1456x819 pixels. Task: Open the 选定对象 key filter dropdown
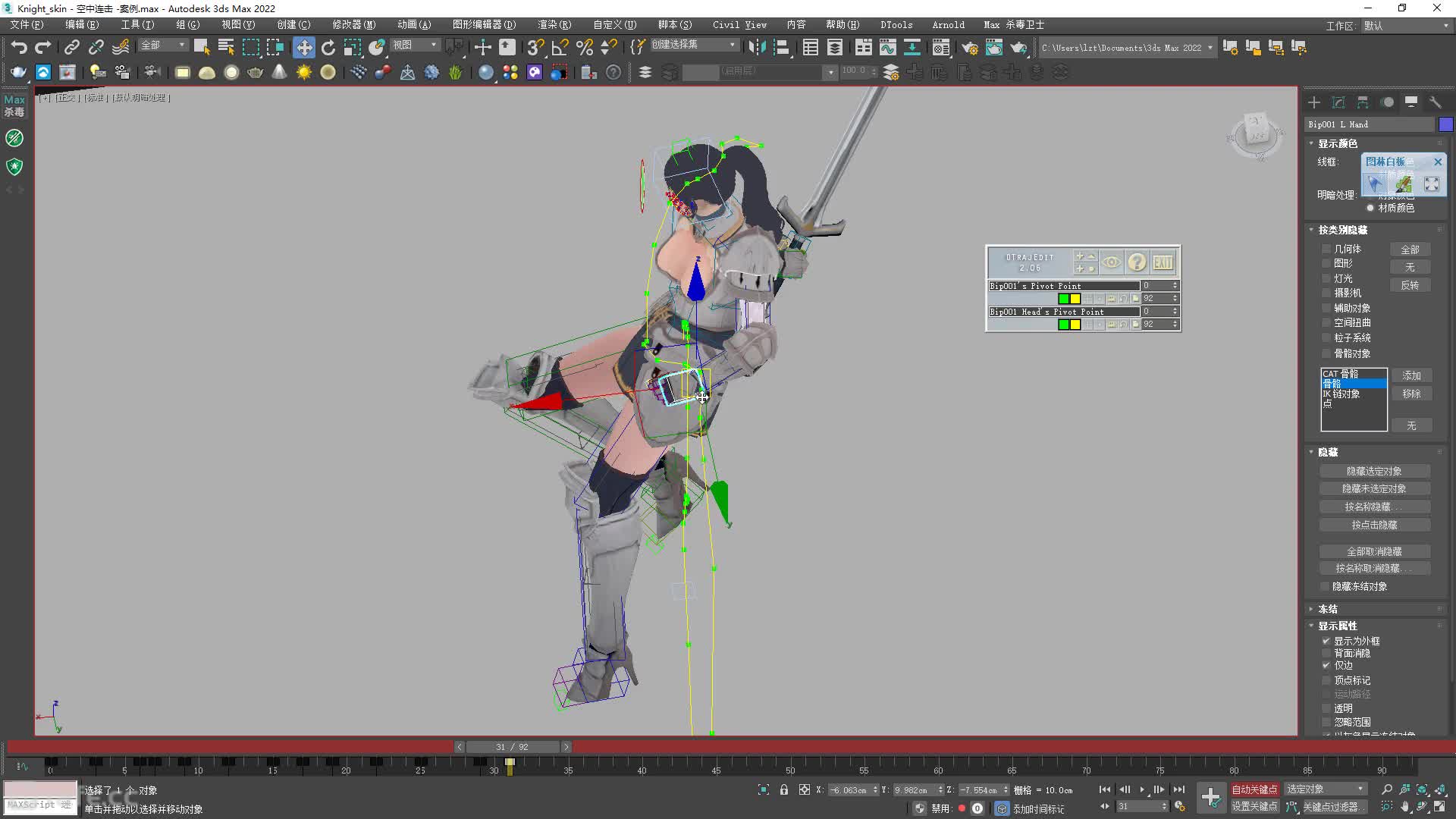pyautogui.click(x=1325, y=789)
